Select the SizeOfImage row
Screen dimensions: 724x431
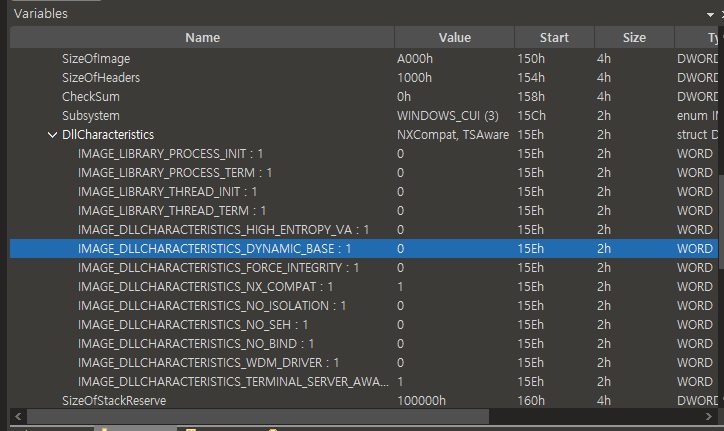[x=364, y=59]
